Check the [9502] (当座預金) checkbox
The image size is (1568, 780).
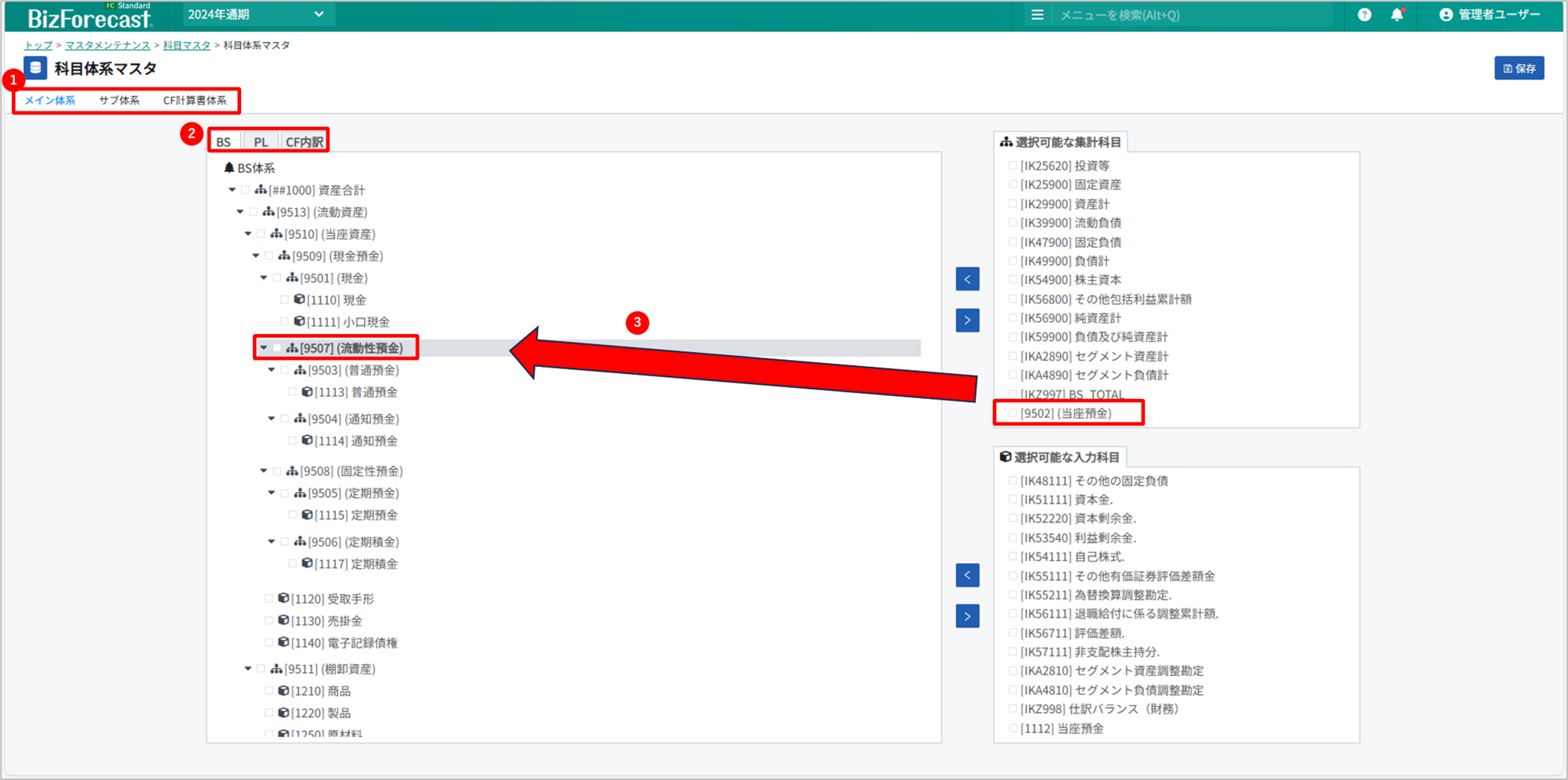pos(1012,413)
